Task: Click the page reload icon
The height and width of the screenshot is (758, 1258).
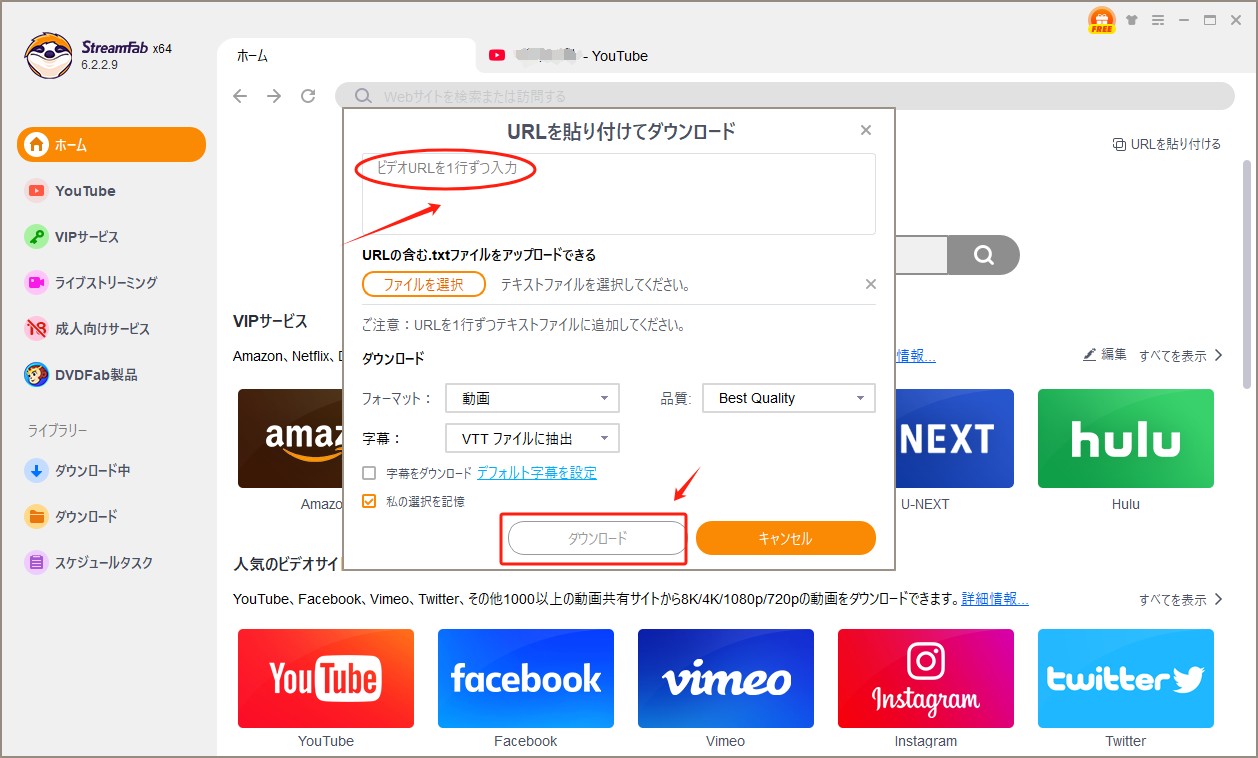Action: point(308,96)
